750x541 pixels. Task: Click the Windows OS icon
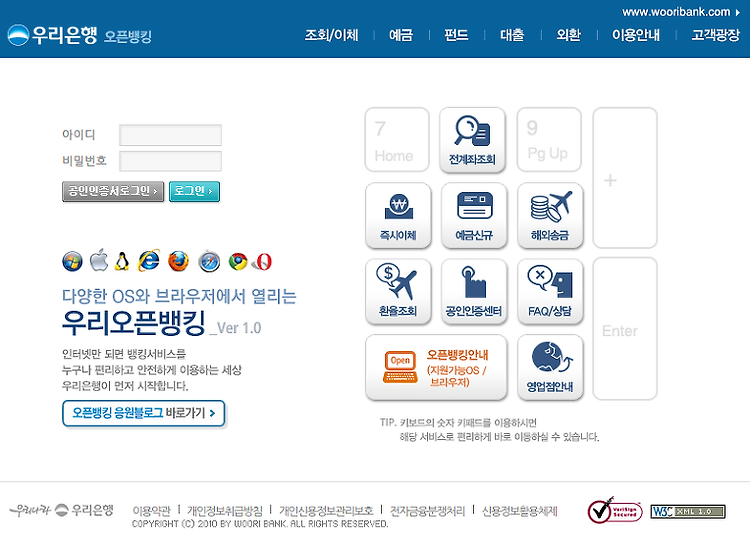coord(72,262)
